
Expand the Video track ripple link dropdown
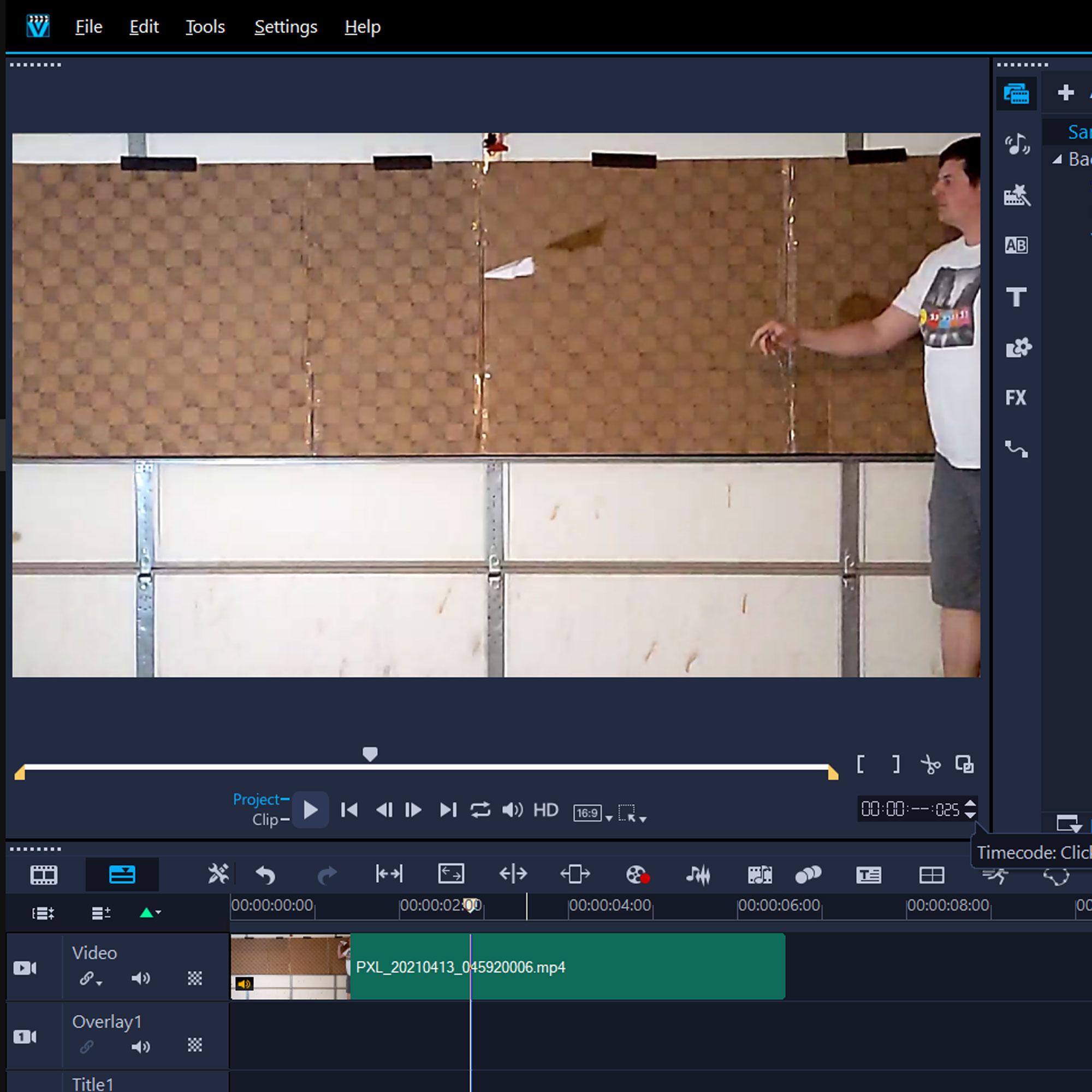(x=99, y=983)
